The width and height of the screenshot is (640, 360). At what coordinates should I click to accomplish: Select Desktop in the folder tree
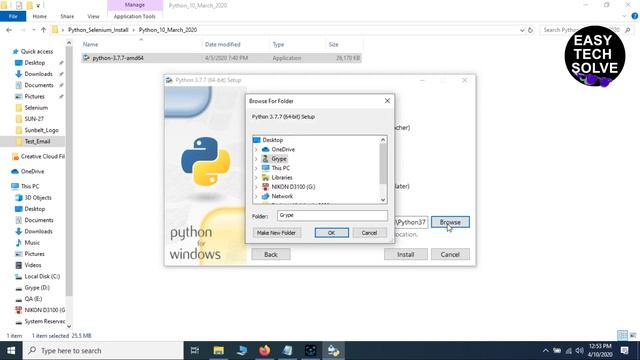pyautogui.click(x=273, y=140)
